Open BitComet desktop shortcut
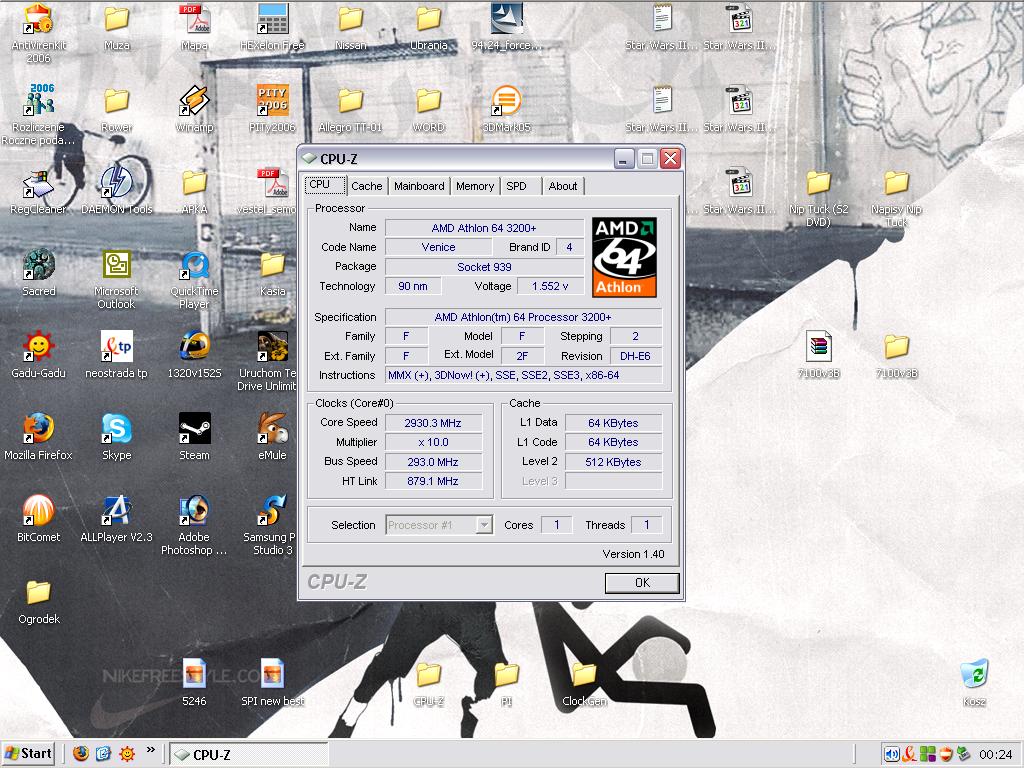Screen dimensions: 1024x768 pos(39,519)
